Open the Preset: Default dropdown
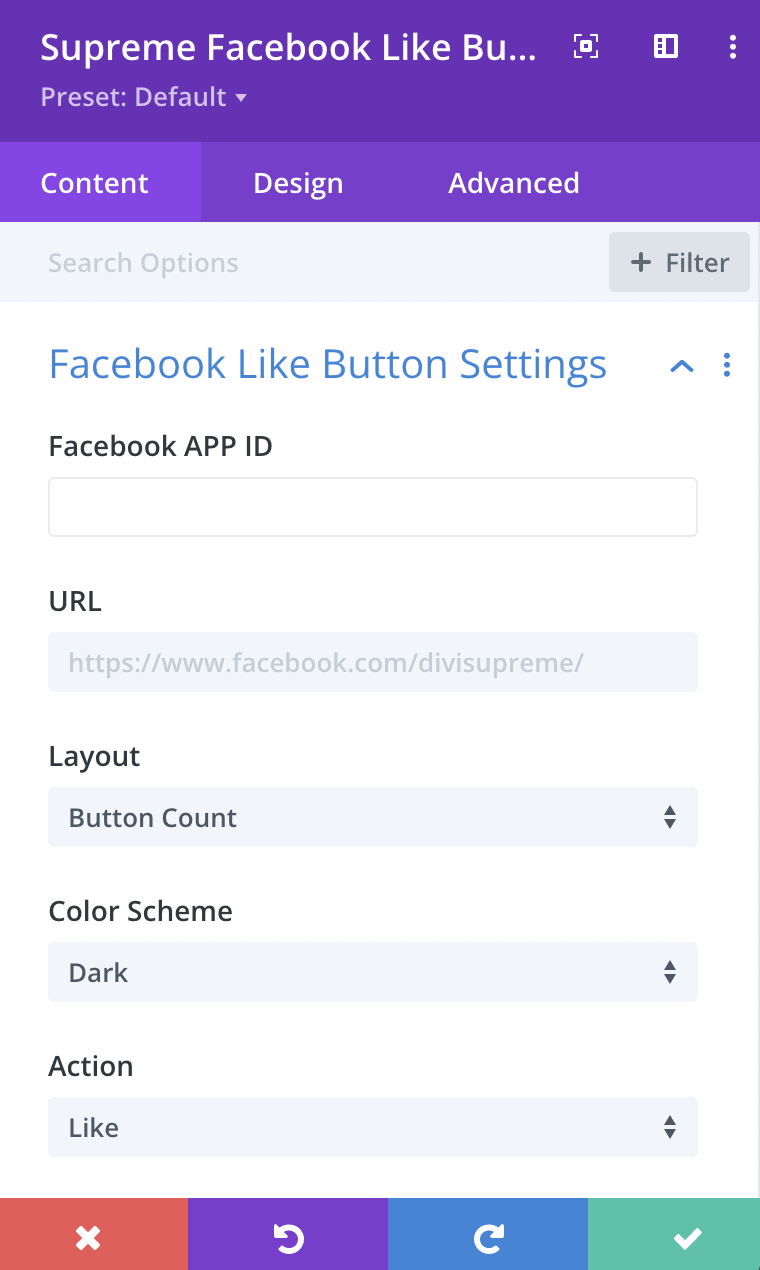This screenshot has height=1270, width=760. coord(144,97)
